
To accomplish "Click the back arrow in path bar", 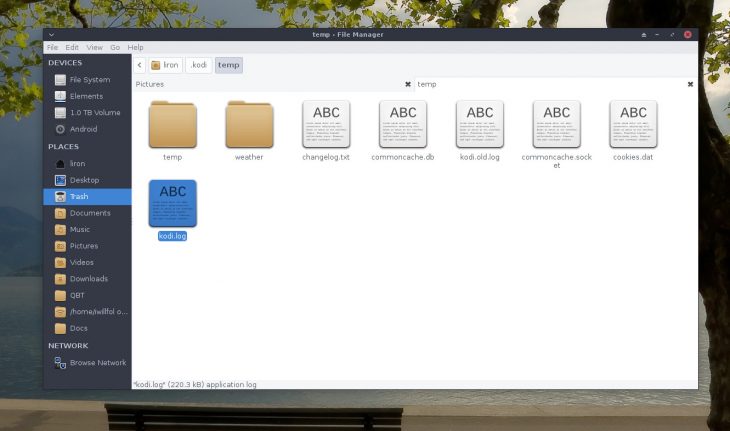I will [140, 65].
